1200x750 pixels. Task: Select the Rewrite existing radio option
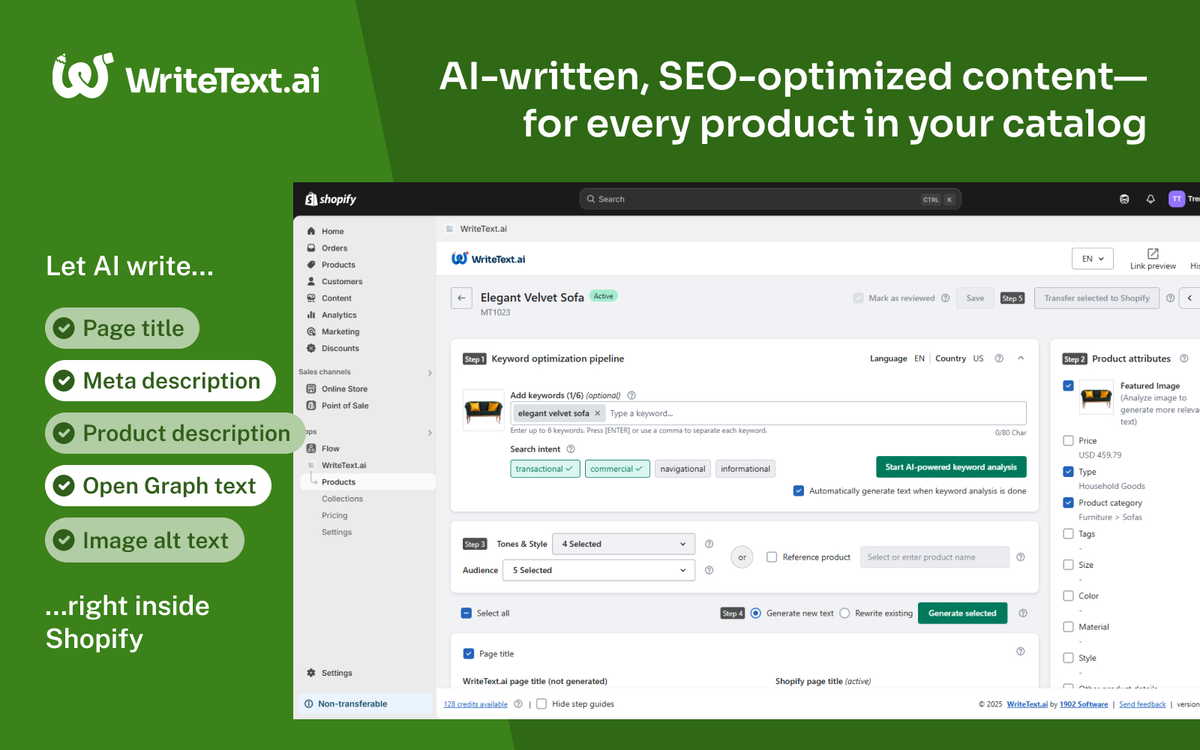click(845, 613)
